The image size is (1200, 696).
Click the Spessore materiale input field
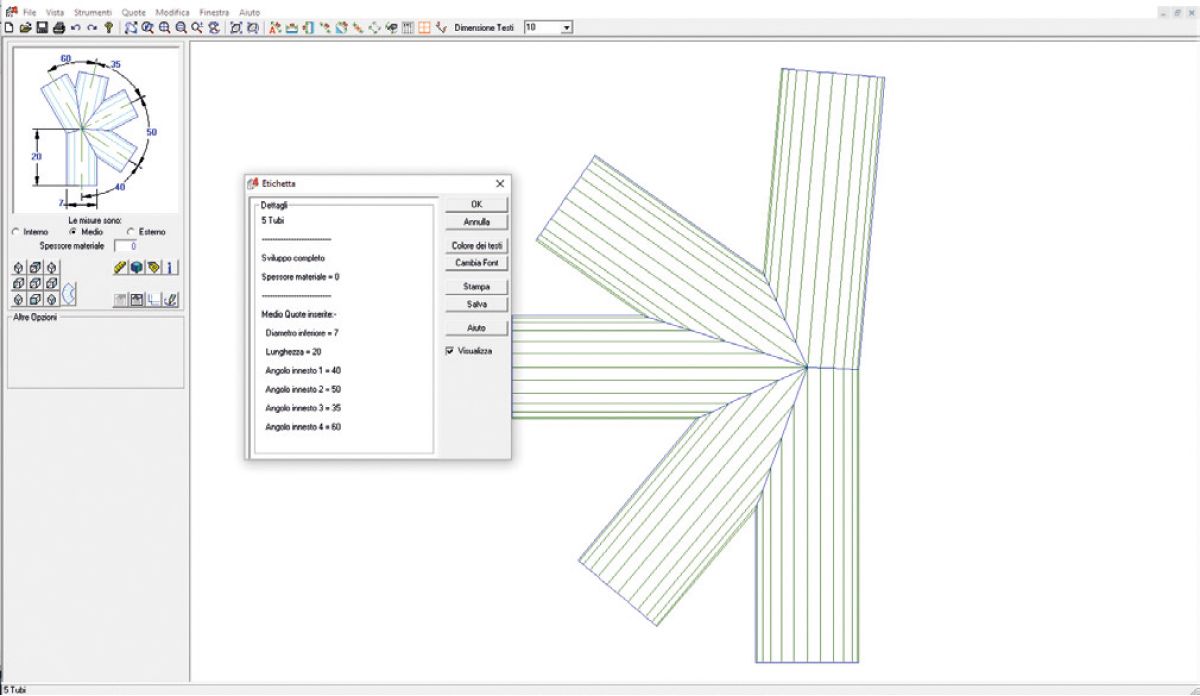[126, 245]
